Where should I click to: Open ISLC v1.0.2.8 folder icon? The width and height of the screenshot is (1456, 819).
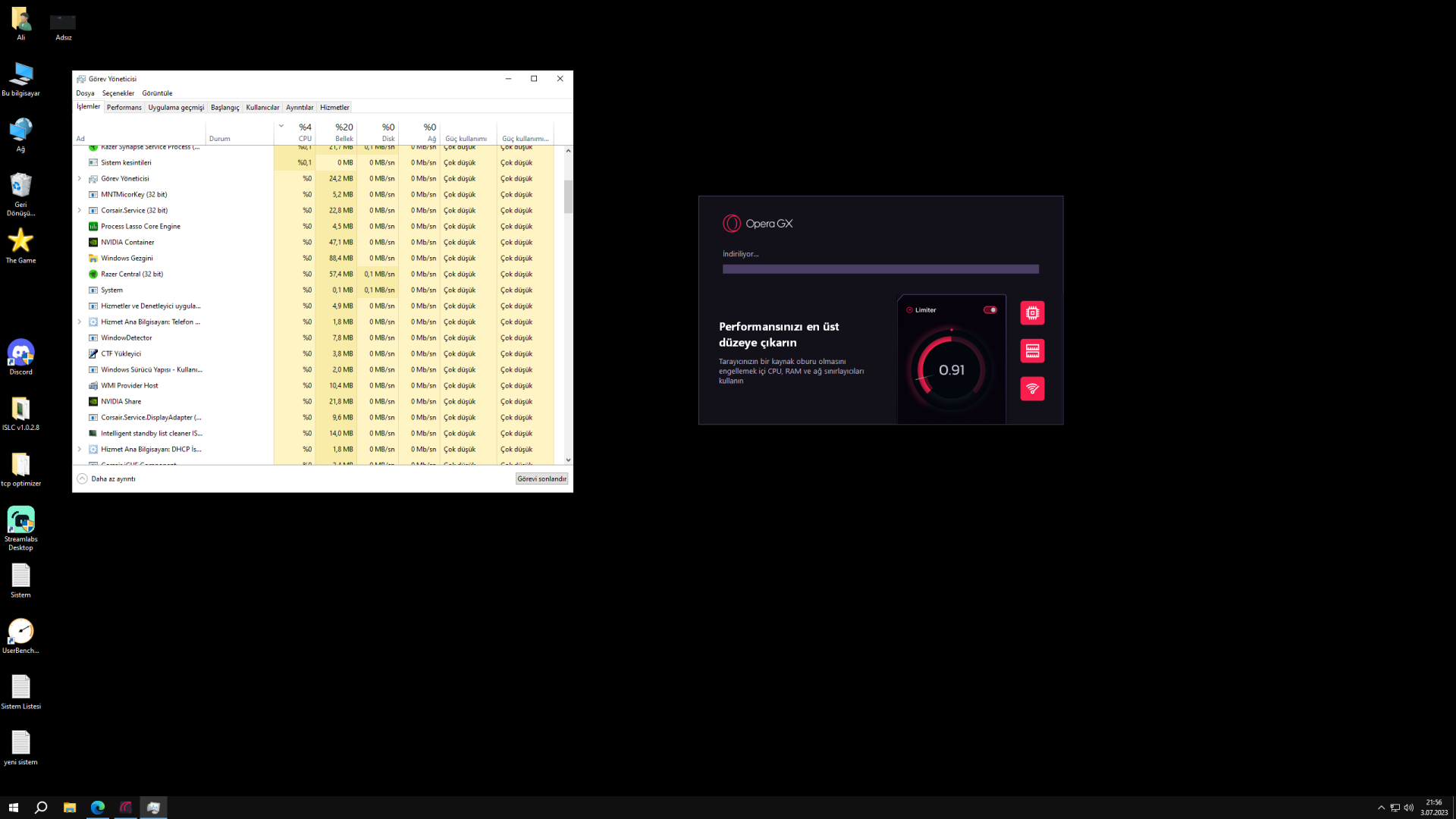click(x=20, y=409)
